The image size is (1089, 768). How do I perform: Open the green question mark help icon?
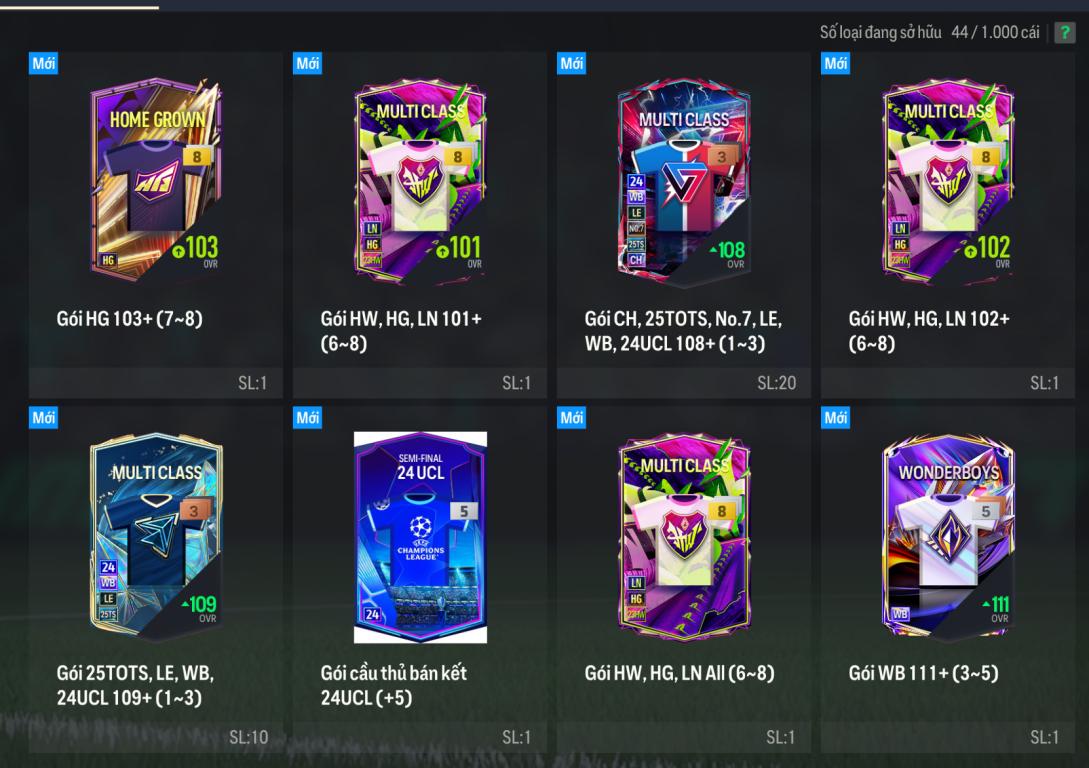coord(1065,32)
